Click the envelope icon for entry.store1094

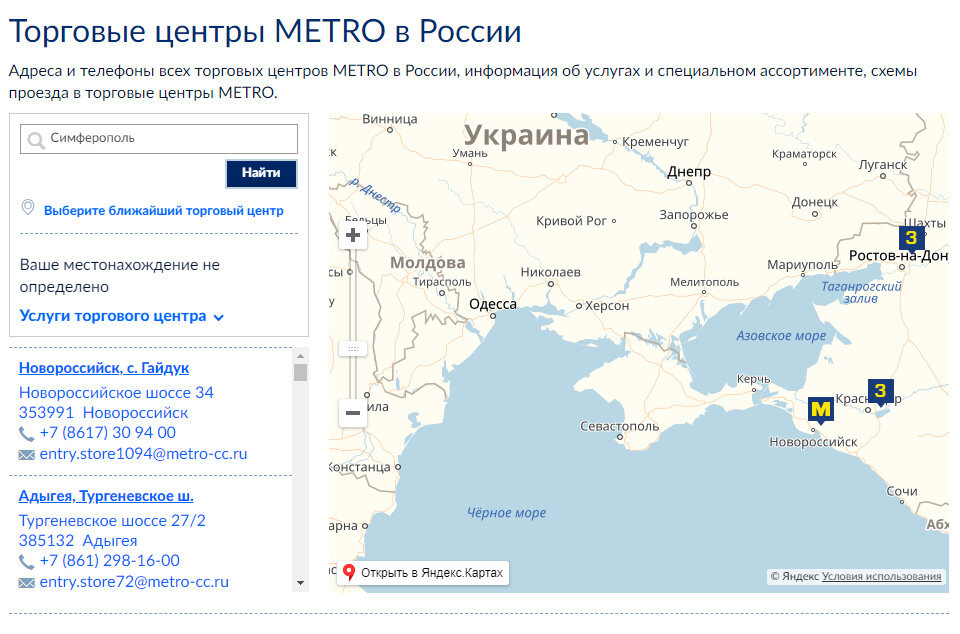[26, 455]
